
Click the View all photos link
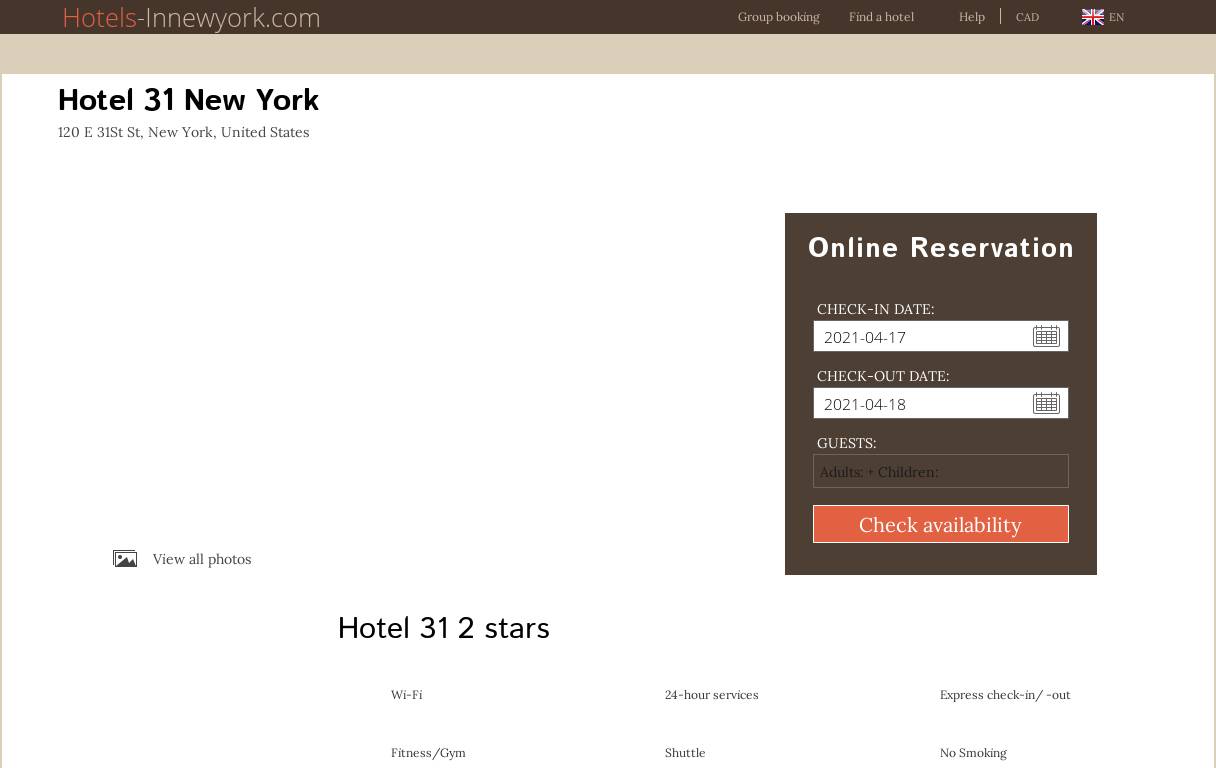click(x=202, y=559)
